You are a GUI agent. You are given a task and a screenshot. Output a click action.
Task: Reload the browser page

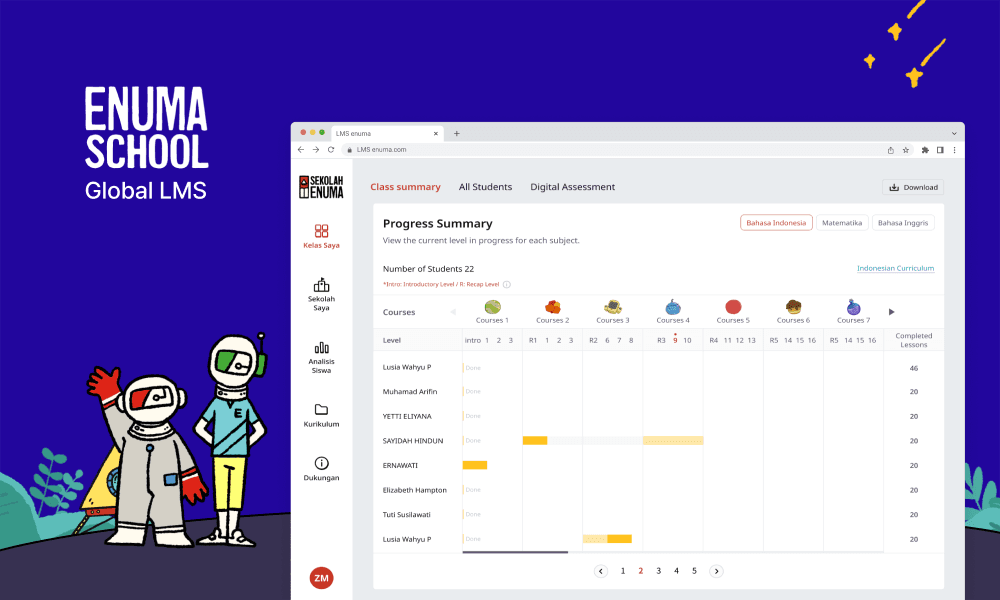tap(331, 149)
